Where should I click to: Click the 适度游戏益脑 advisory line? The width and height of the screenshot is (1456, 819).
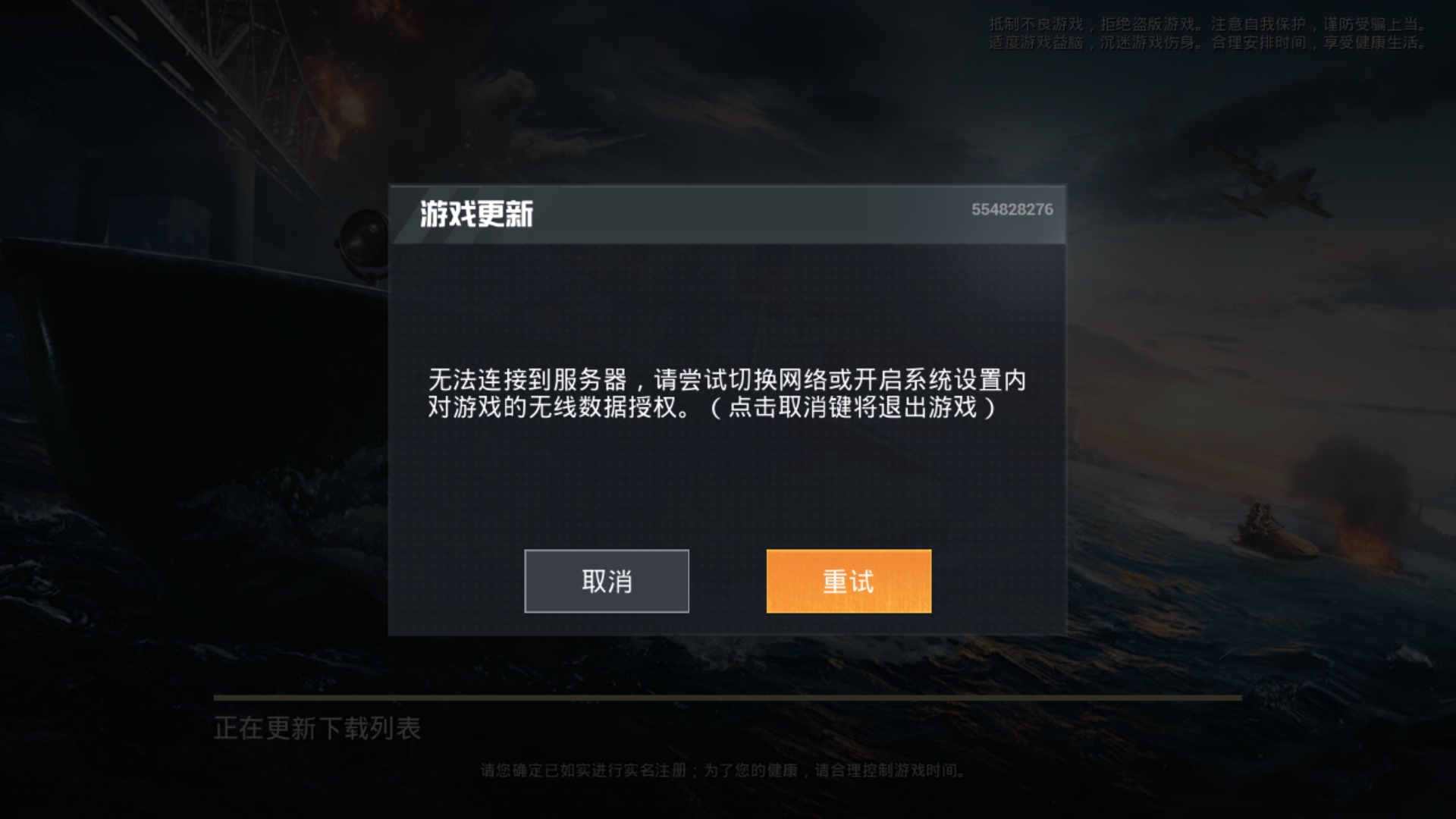tap(1208, 43)
